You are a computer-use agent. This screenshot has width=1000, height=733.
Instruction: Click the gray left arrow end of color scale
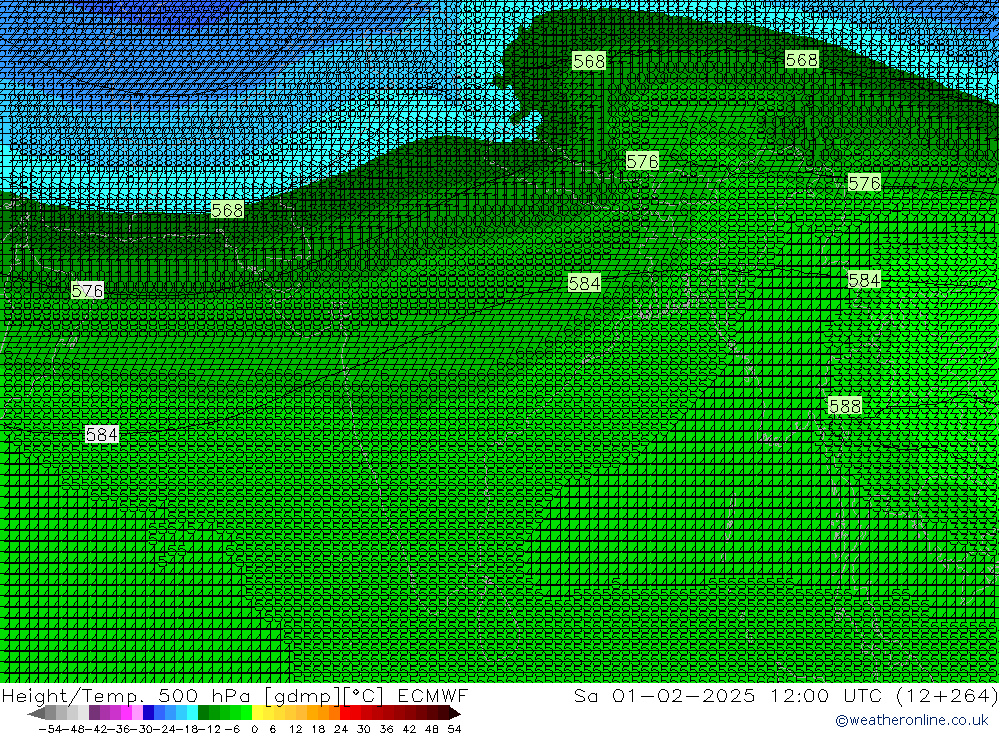tap(36, 713)
